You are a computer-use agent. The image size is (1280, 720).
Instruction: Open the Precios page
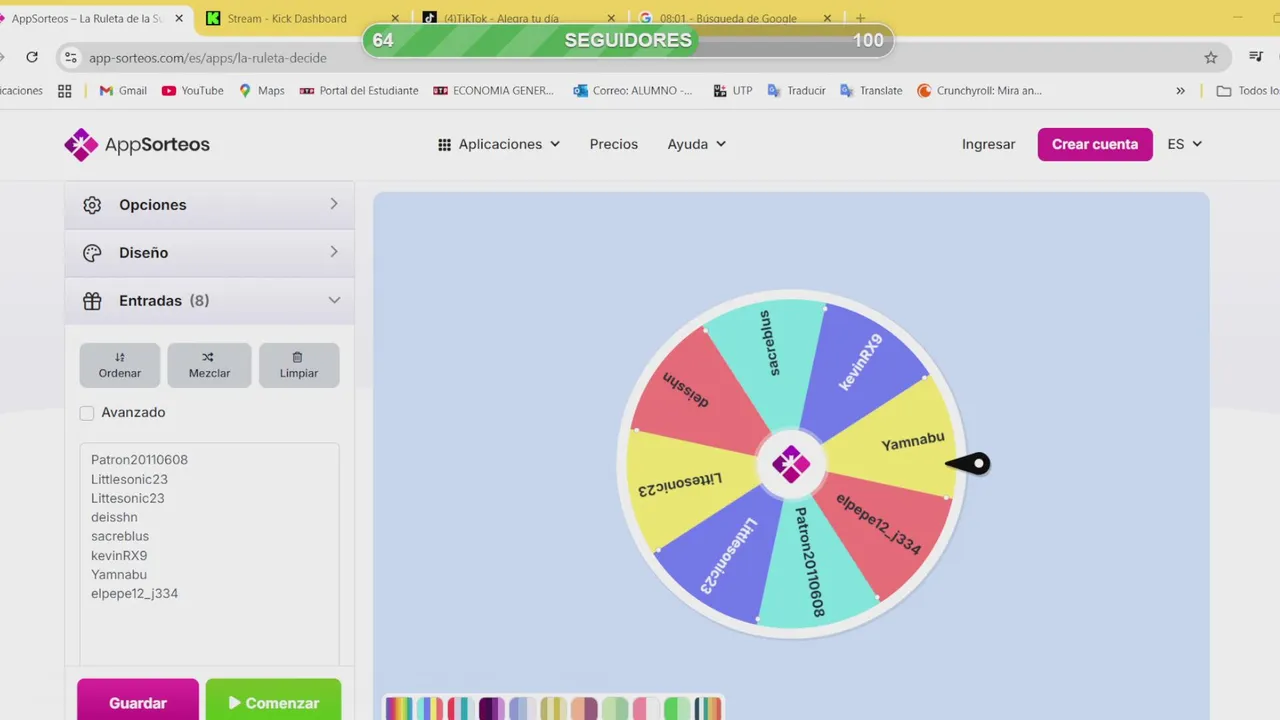click(x=614, y=144)
